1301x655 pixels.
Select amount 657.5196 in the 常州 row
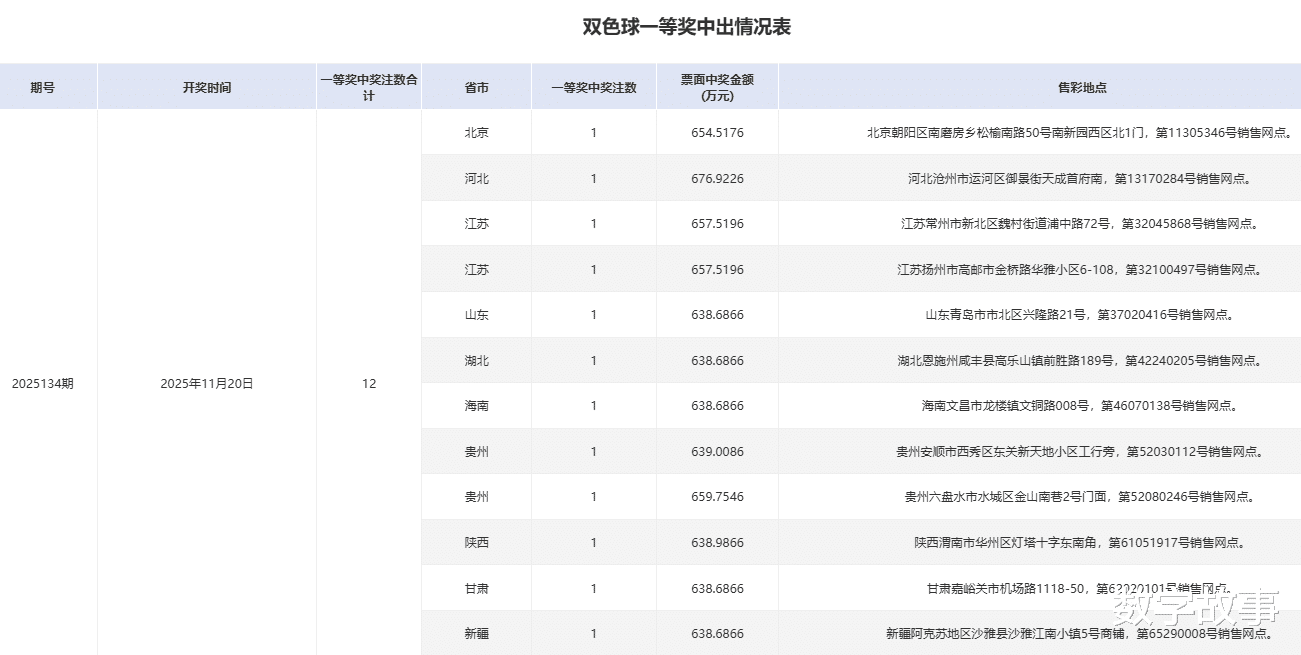pos(717,224)
